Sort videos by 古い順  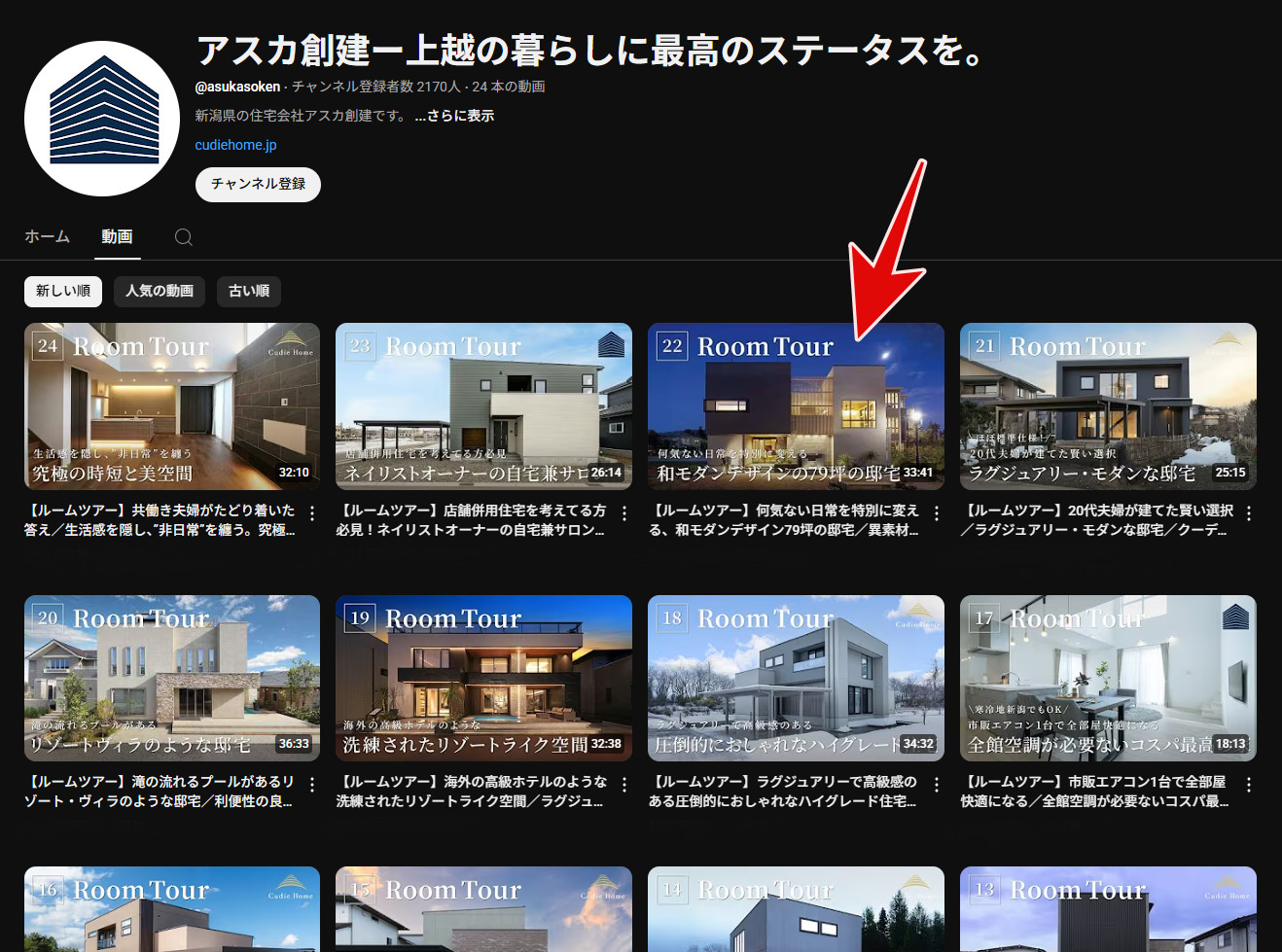point(249,291)
